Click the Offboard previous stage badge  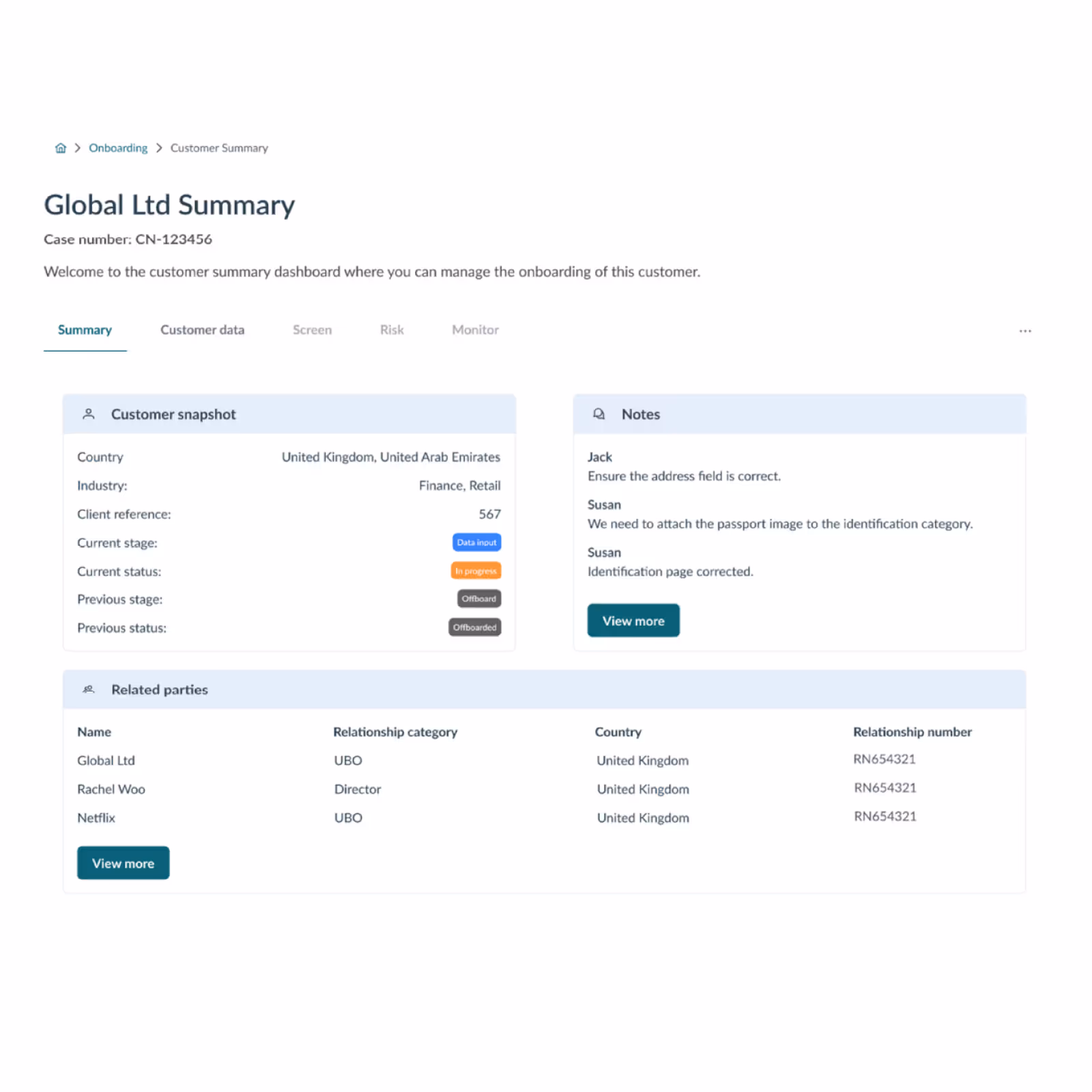coord(479,599)
